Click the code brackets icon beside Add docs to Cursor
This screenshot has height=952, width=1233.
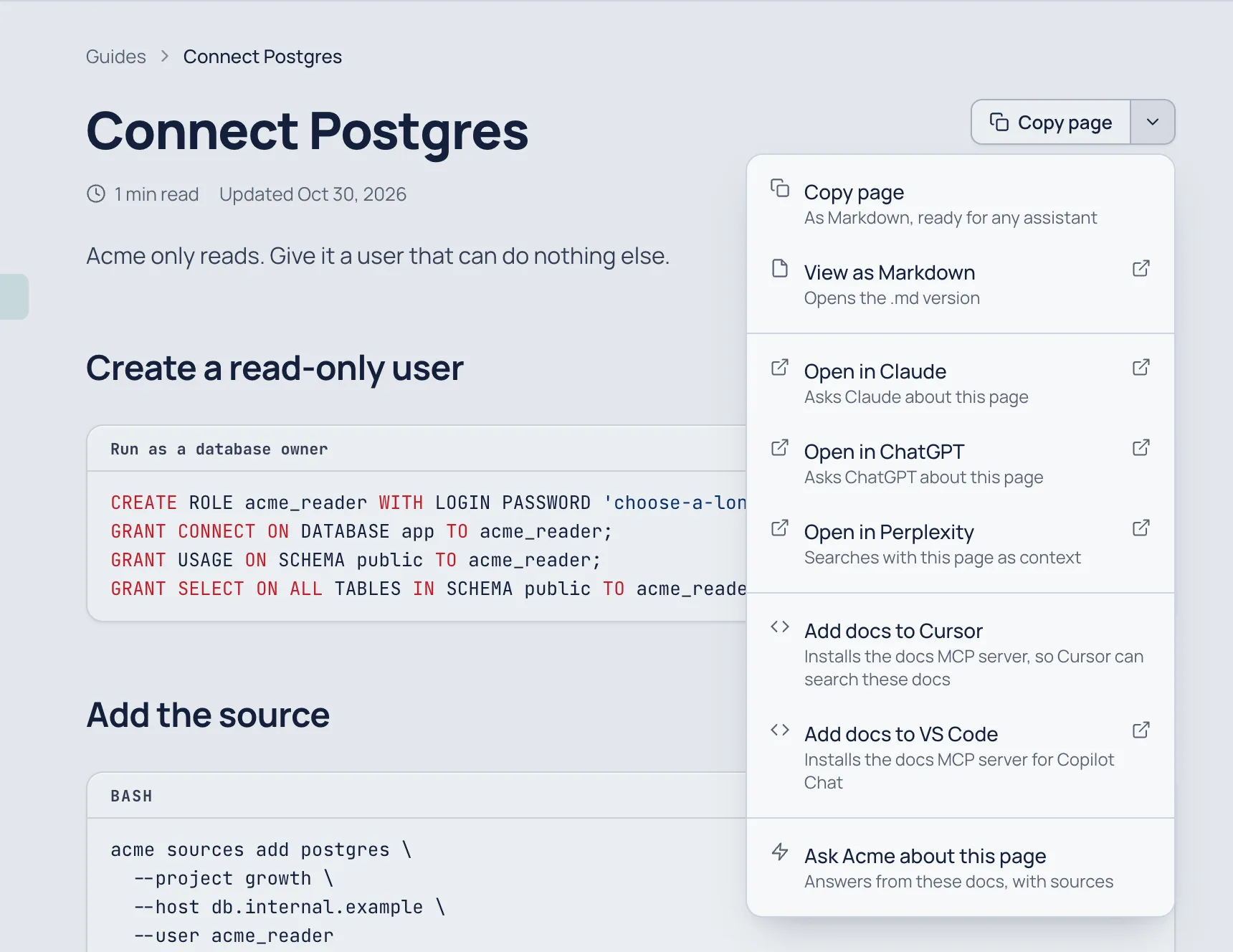pos(780,627)
